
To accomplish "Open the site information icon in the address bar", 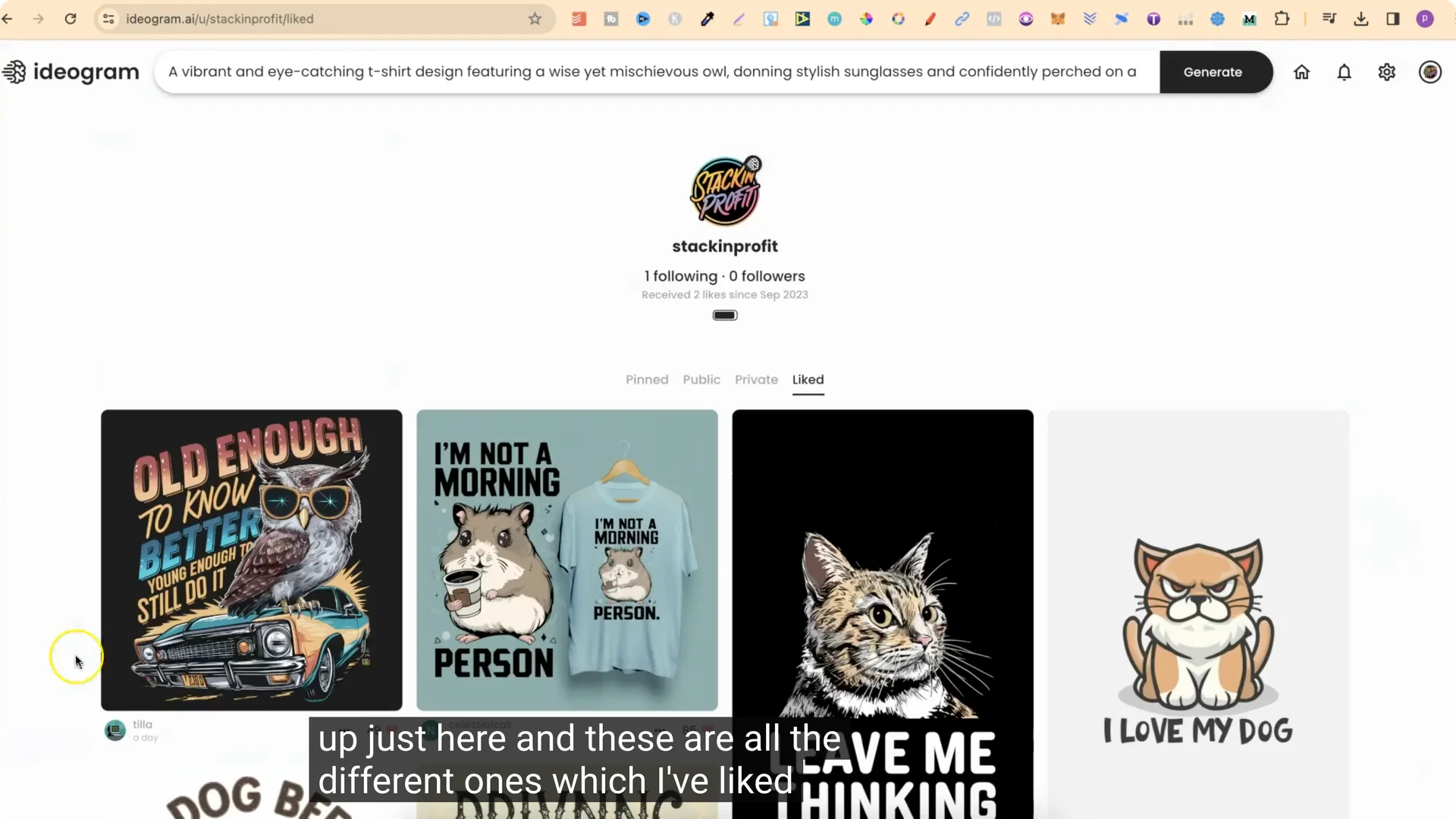I will point(108,19).
